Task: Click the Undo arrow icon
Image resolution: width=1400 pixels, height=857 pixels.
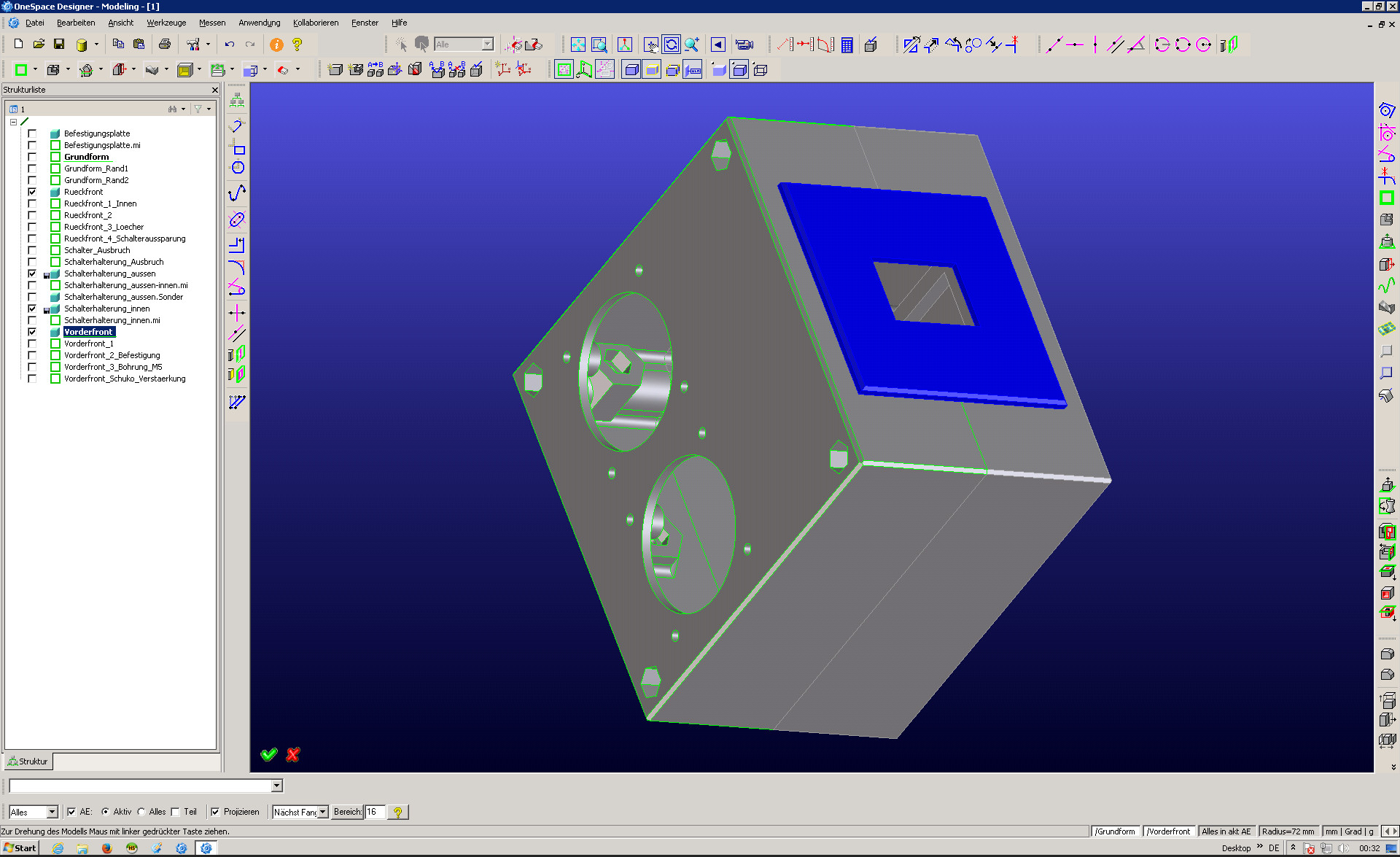Action: coord(230,44)
